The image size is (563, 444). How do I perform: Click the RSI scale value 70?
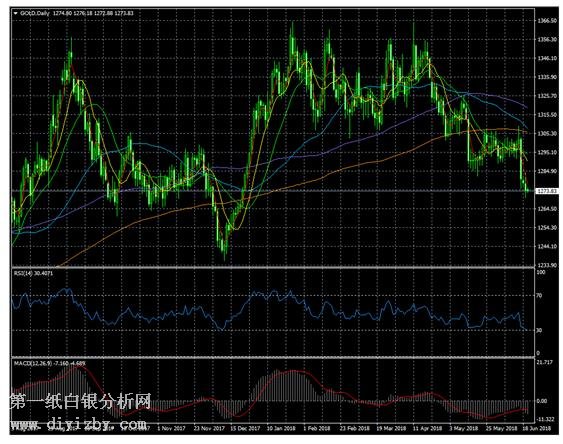coord(539,296)
